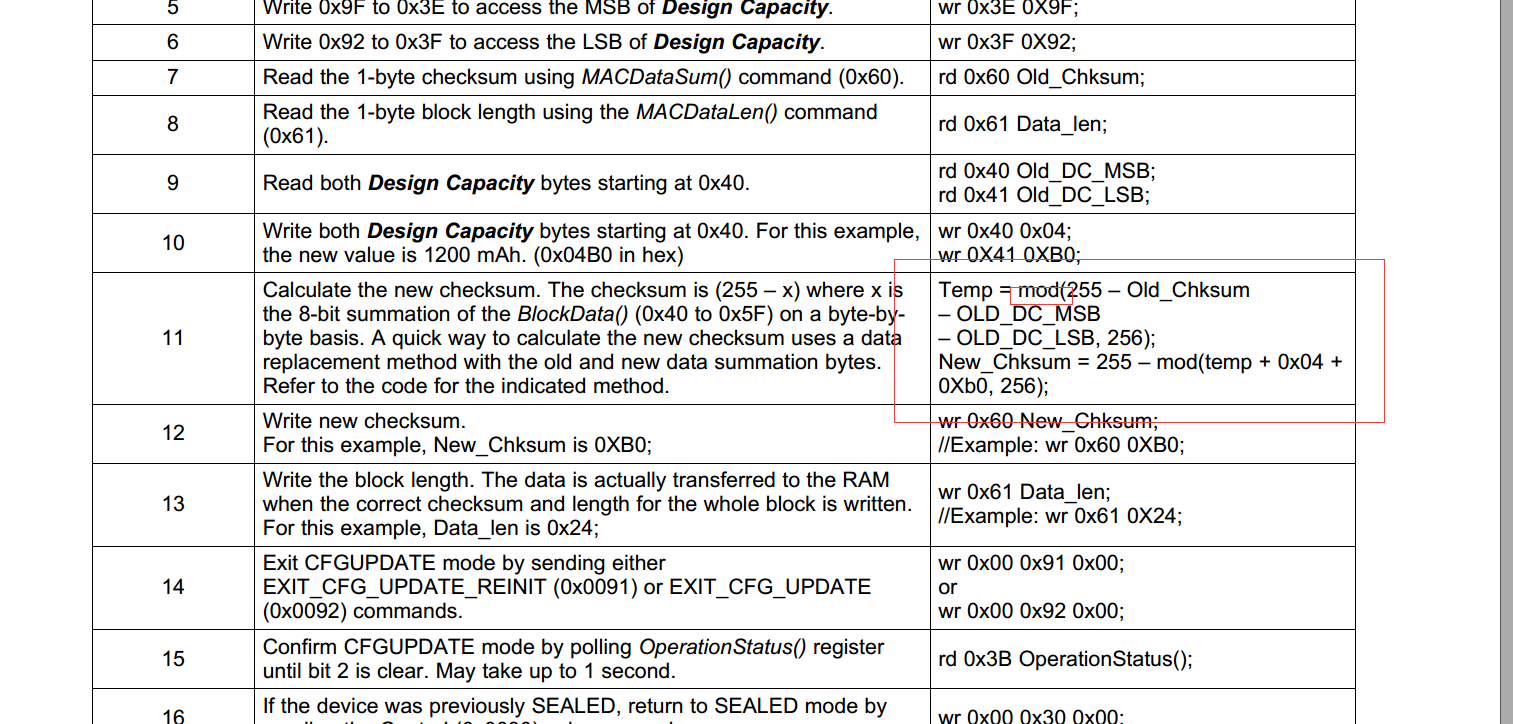Click step number 7 in the first column
The width and height of the screenshot is (1513, 724).
[173, 77]
